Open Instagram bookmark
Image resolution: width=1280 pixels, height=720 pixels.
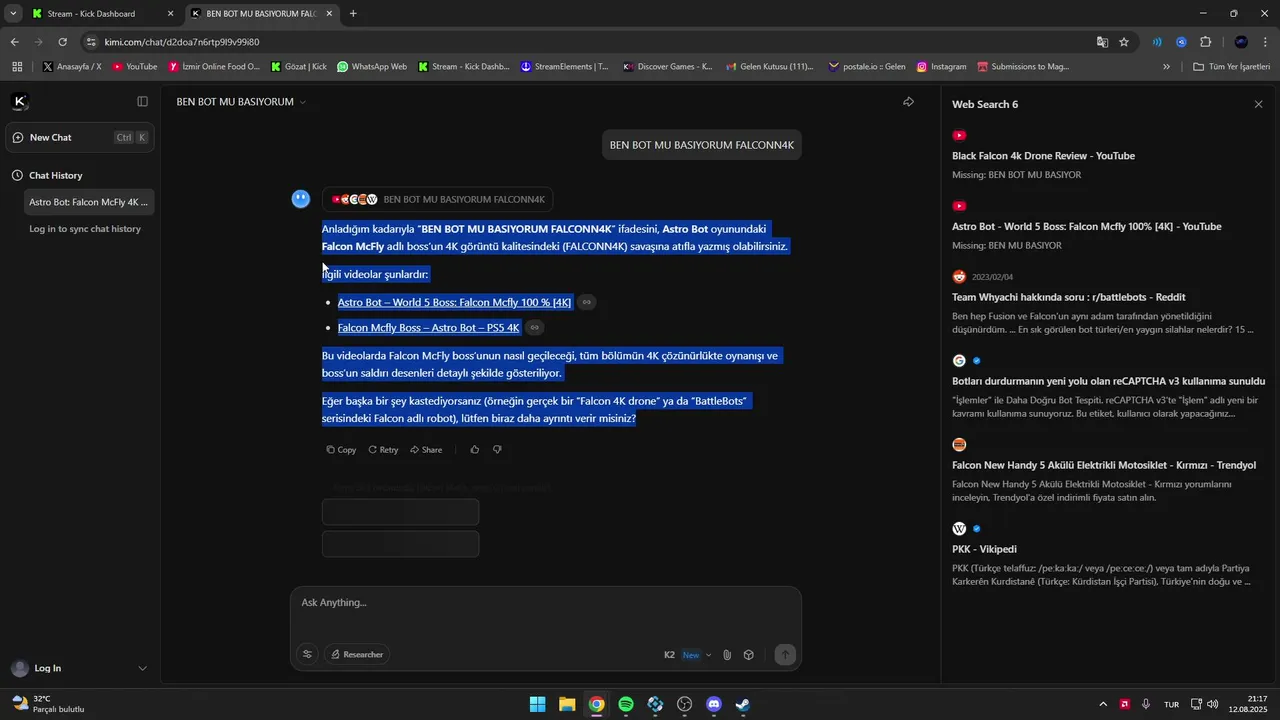(x=941, y=67)
